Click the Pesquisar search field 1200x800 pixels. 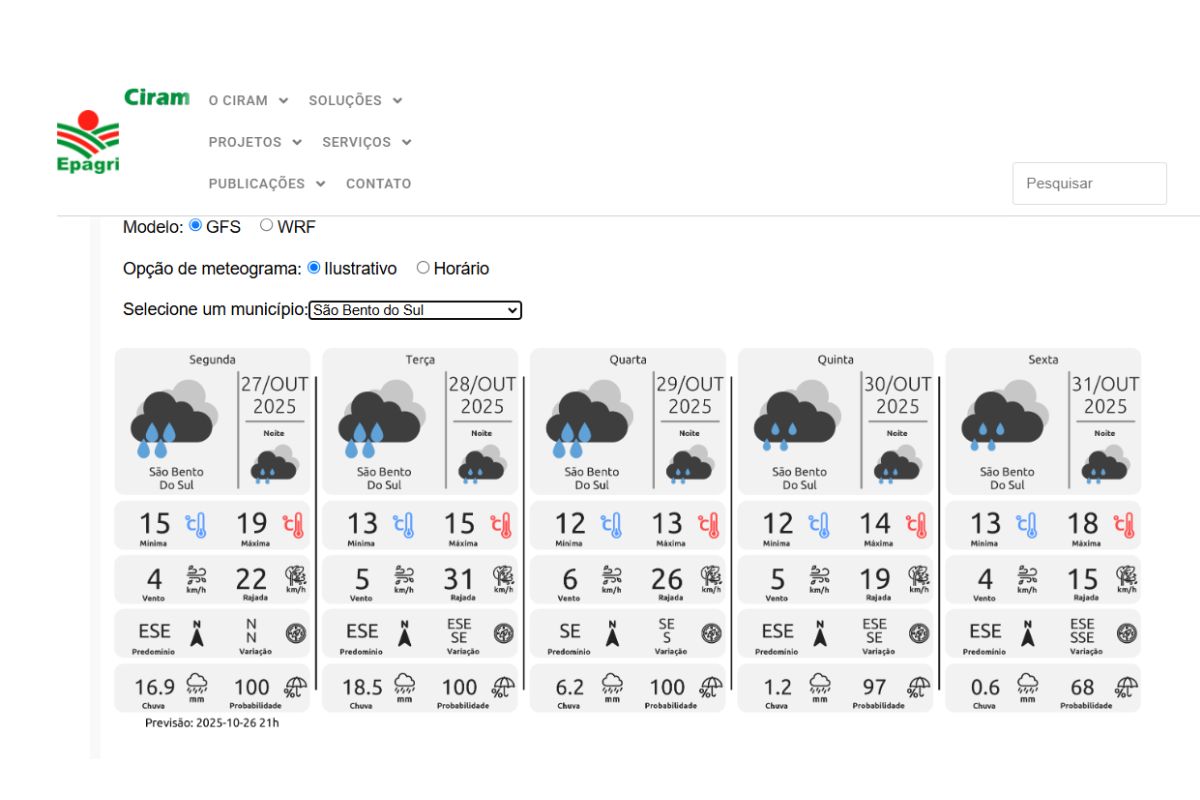pyautogui.click(x=1089, y=184)
